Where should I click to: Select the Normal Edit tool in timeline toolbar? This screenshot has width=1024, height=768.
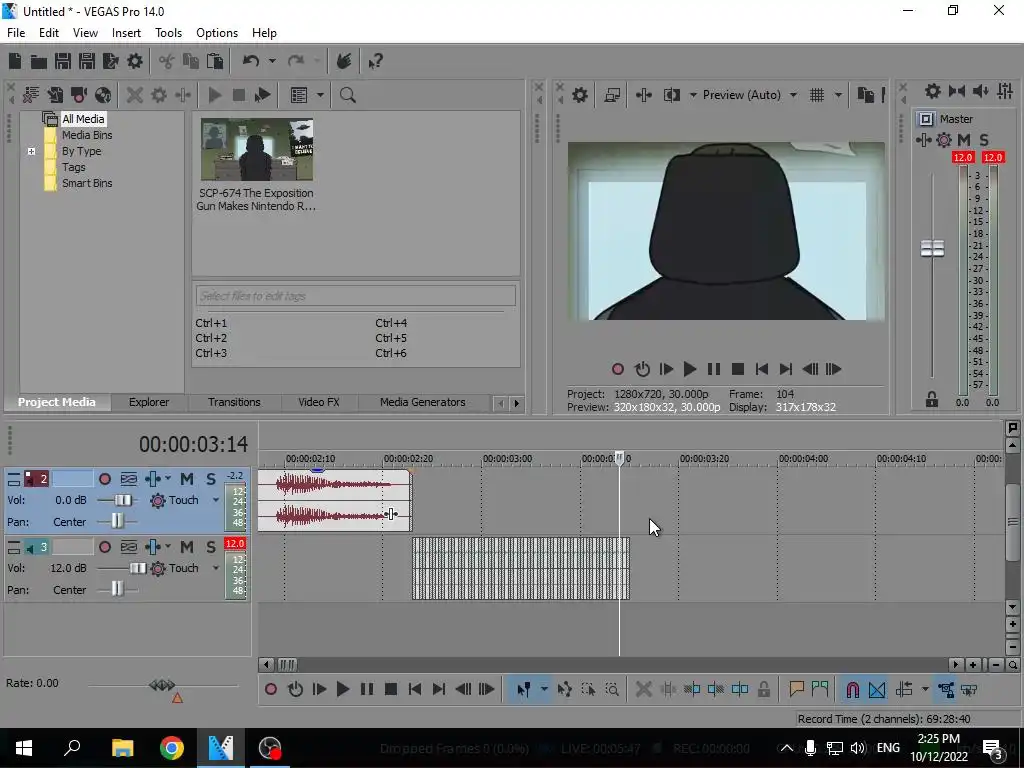523,690
